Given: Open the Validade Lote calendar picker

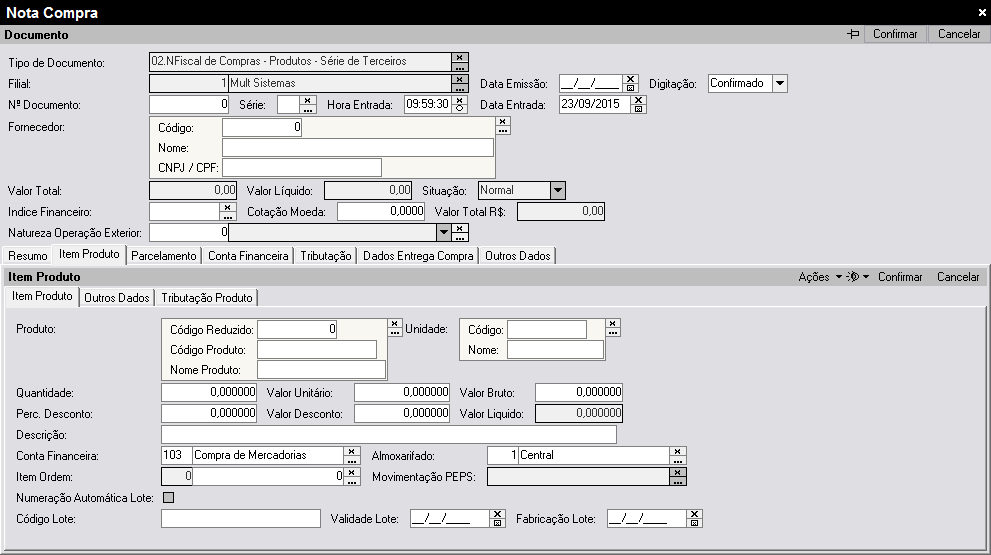Looking at the screenshot, I should tap(497, 523).
